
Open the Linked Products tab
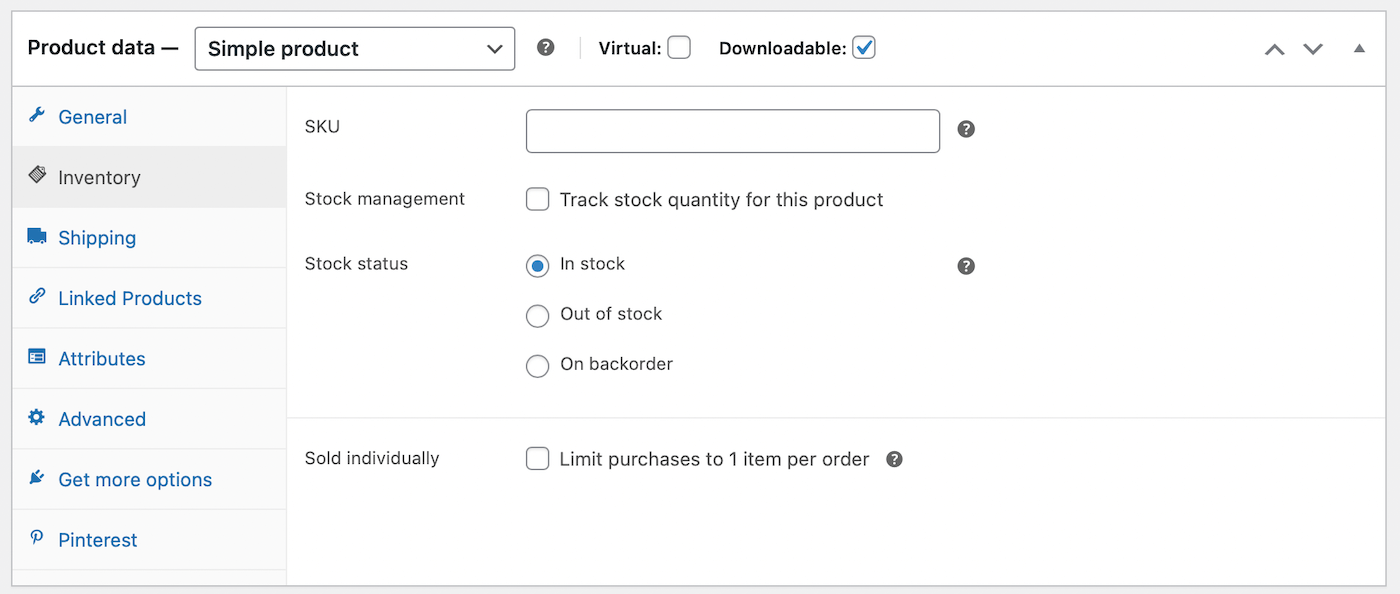coord(129,297)
